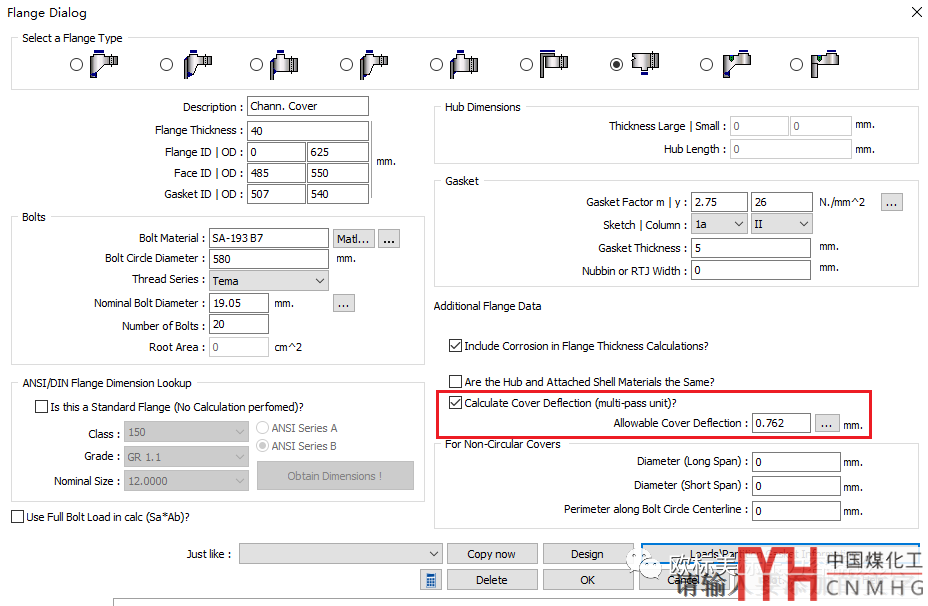
Task: Click the Matl... button
Action: 353,239
